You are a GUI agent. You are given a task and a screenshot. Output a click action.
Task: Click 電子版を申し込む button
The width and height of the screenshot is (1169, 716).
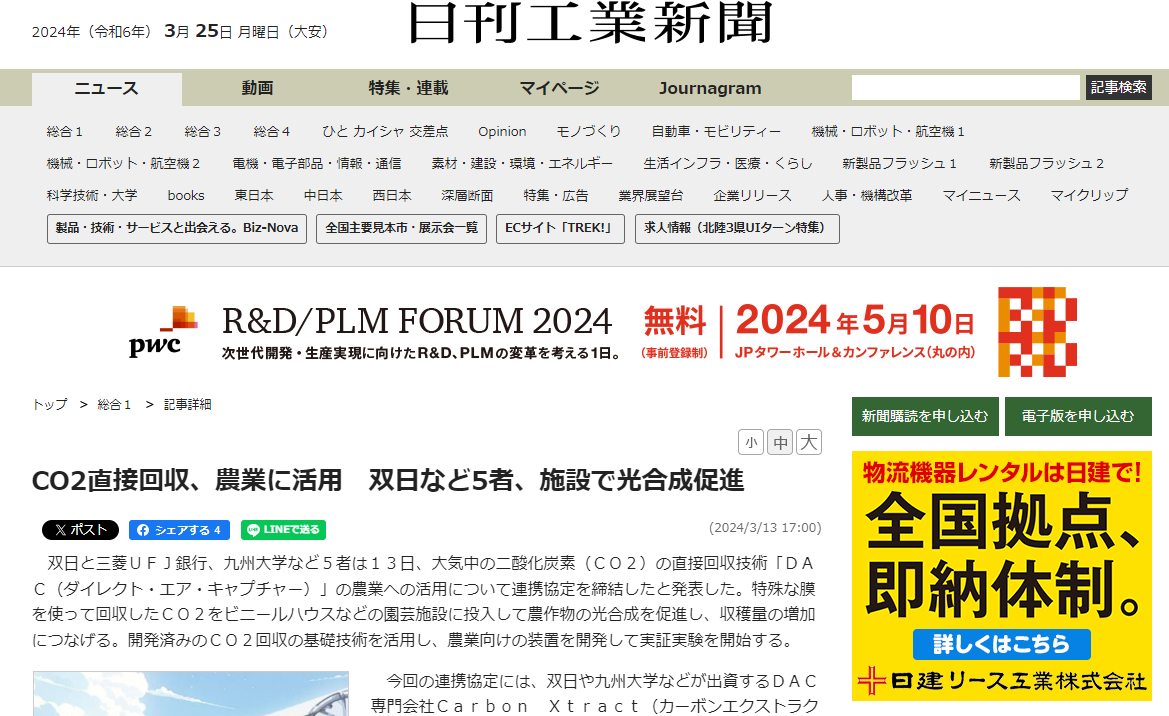[1078, 416]
